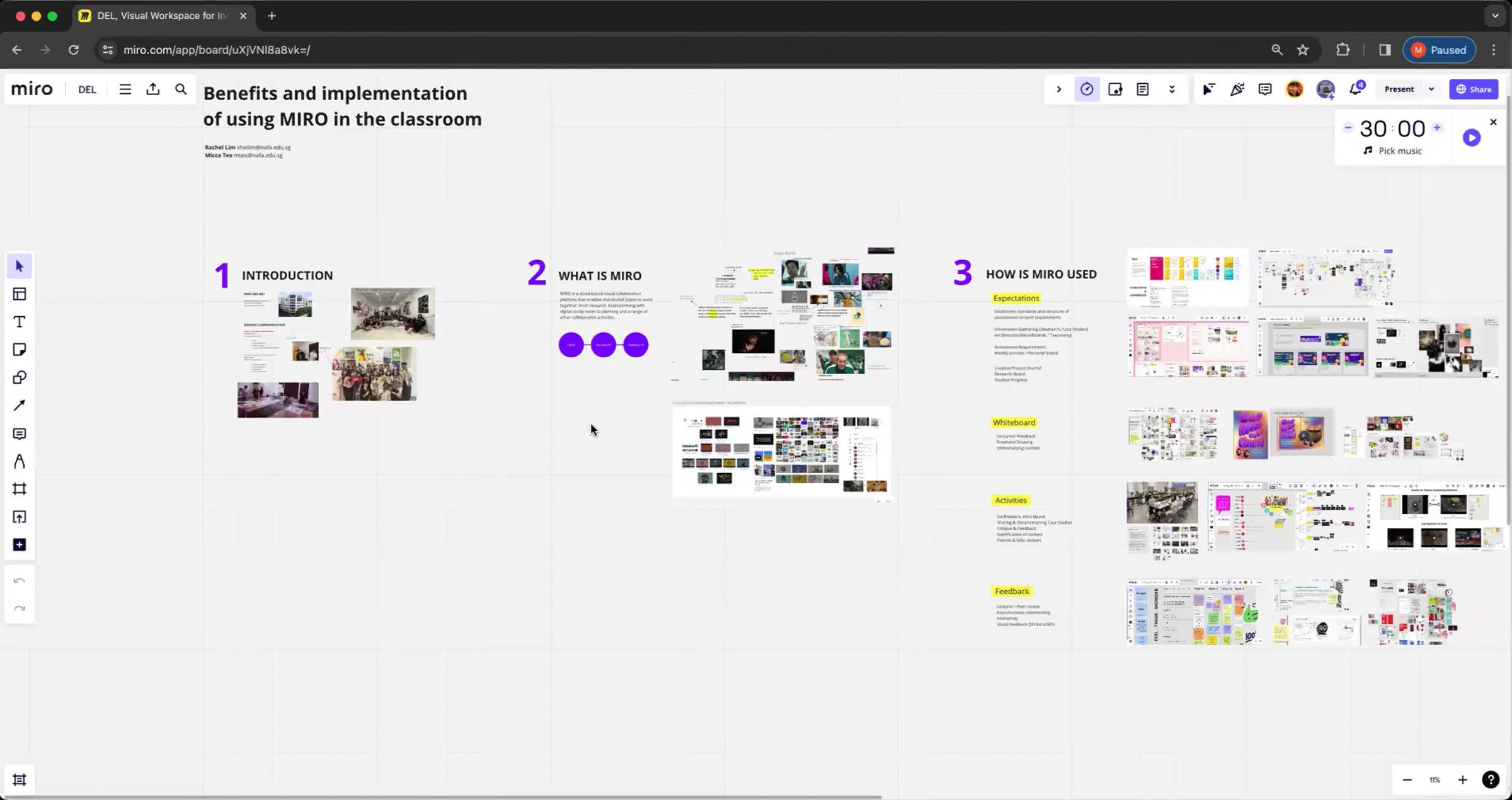
Task: Zoom in the board with plus
Action: (x=1462, y=780)
